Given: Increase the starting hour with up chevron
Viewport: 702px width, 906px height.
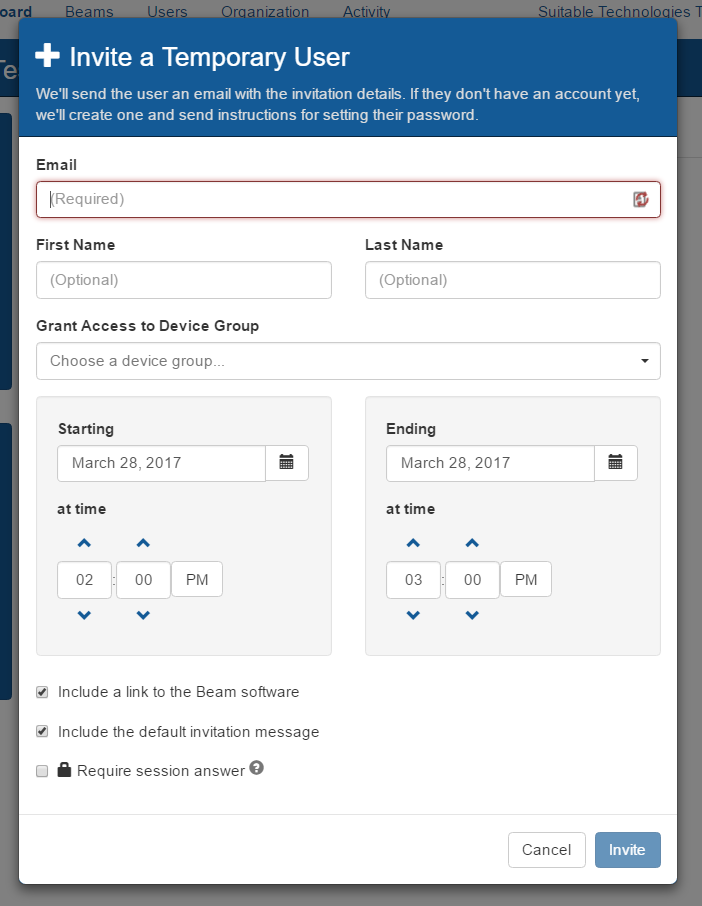Looking at the screenshot, I should click(84, 544).
